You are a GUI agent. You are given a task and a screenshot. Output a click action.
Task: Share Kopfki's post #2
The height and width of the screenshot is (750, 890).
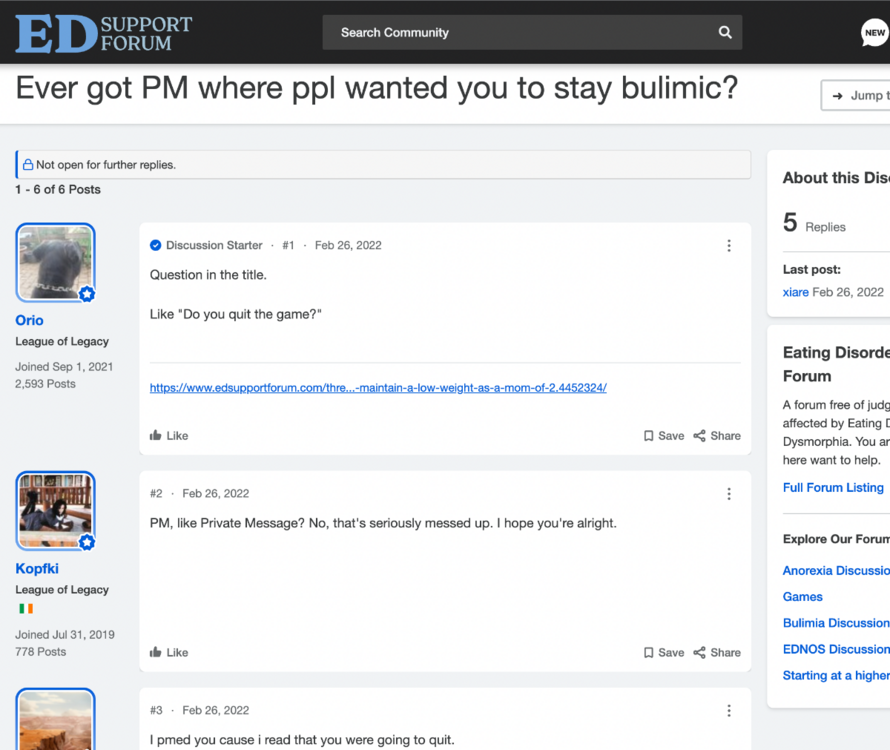point(717,652)
